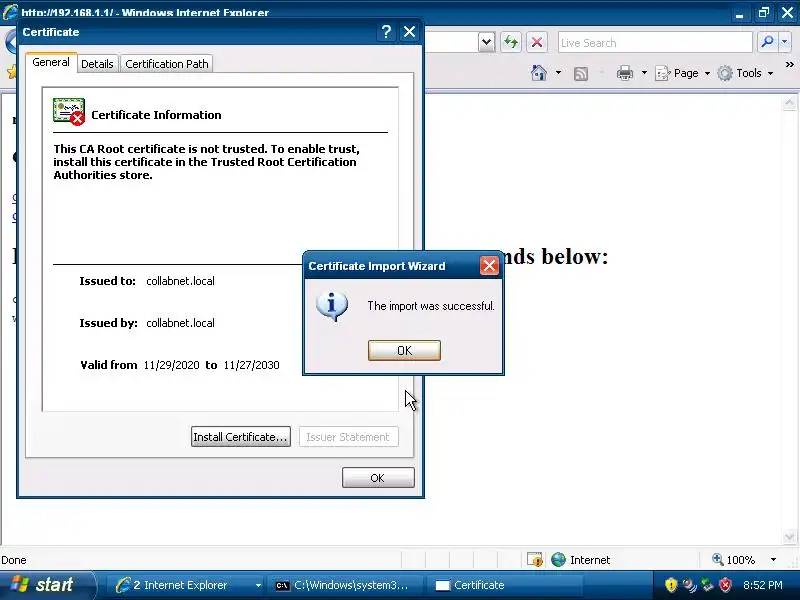Click inside the Live Search field

tap(655, 43)
